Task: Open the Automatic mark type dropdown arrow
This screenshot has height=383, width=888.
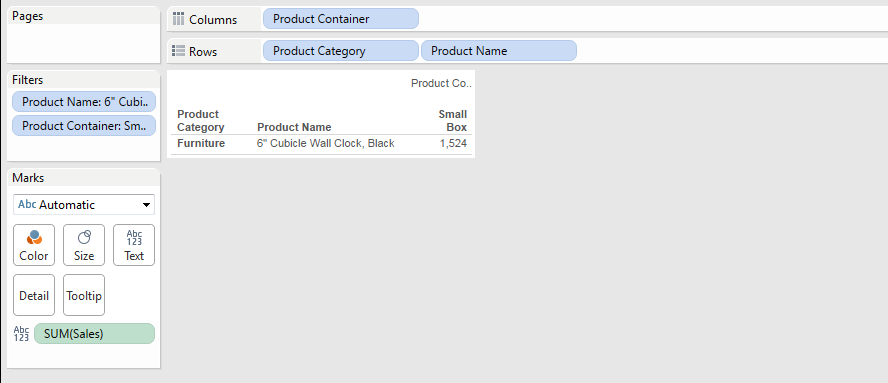Action: coord(146,205)
